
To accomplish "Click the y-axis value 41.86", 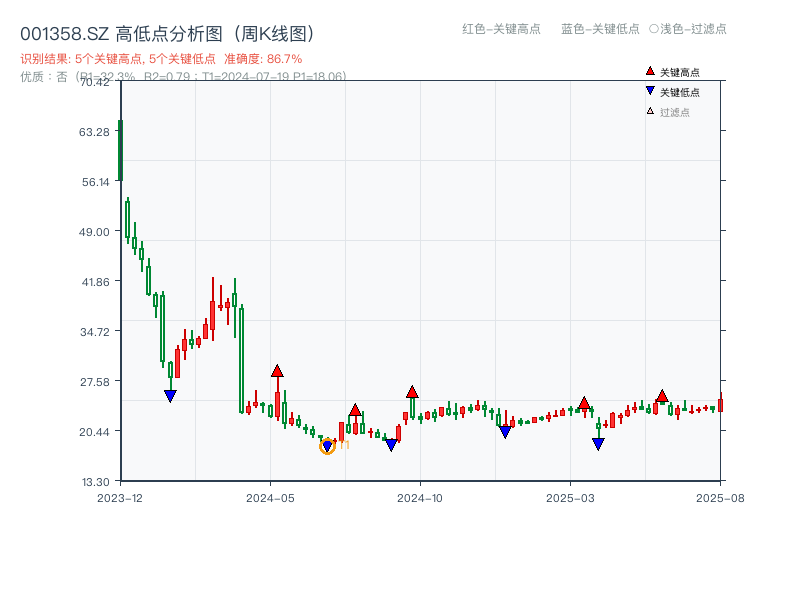I will [x=95, y=282].
